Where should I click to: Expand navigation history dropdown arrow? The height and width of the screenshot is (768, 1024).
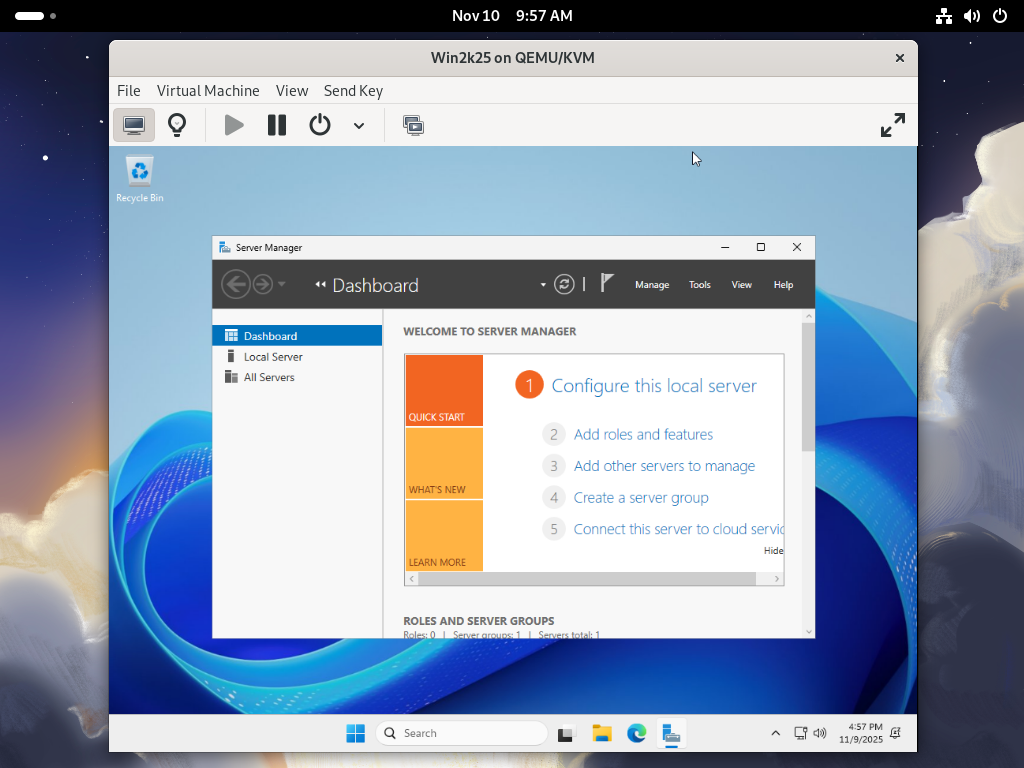coord(282,284)
